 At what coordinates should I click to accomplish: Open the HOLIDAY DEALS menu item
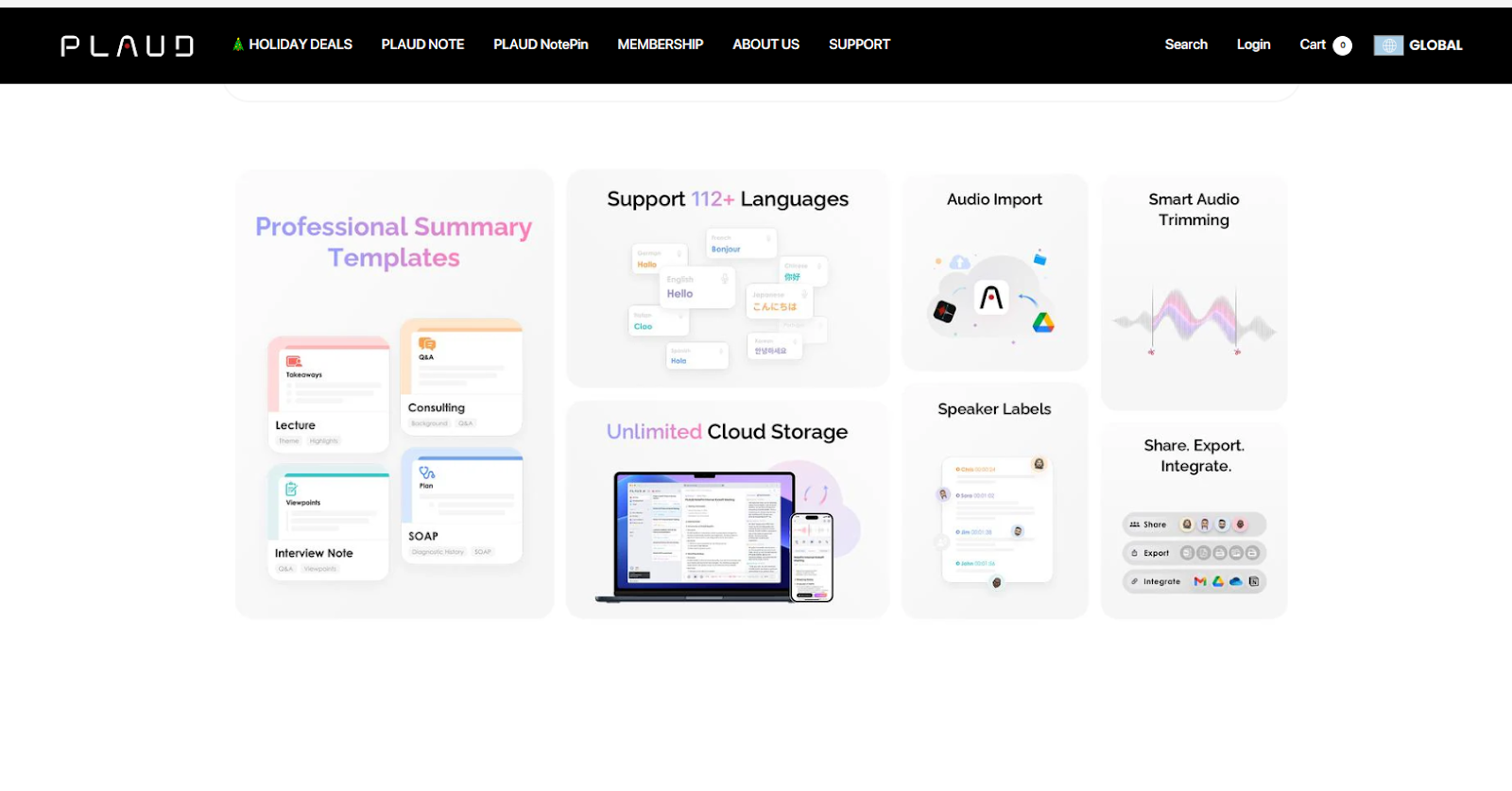301,44
